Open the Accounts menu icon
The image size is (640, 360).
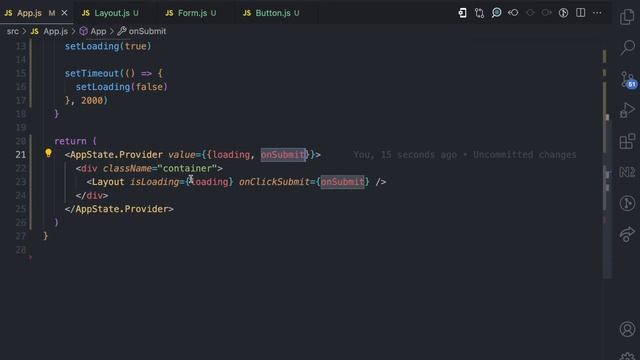click(627, 329)
